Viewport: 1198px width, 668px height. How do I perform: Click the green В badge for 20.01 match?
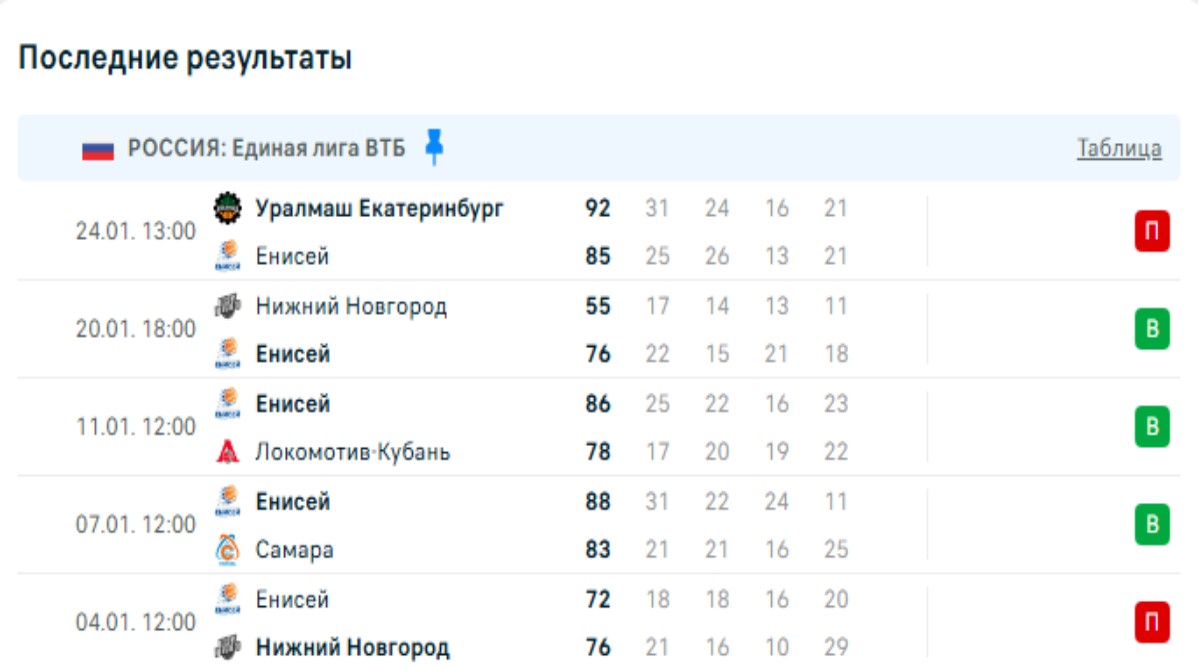[x=1151, y=330]
